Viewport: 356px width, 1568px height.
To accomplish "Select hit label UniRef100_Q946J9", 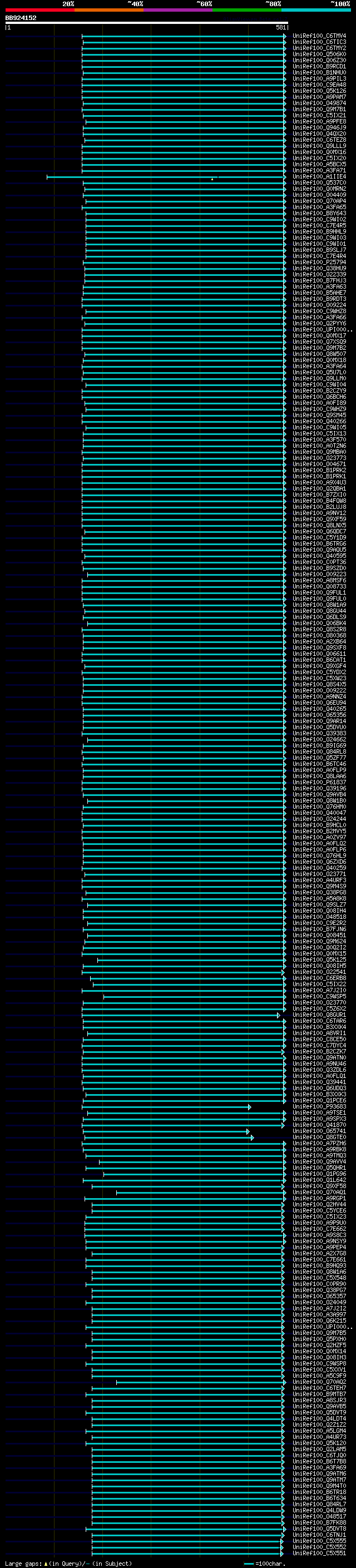I will [319, 128].
